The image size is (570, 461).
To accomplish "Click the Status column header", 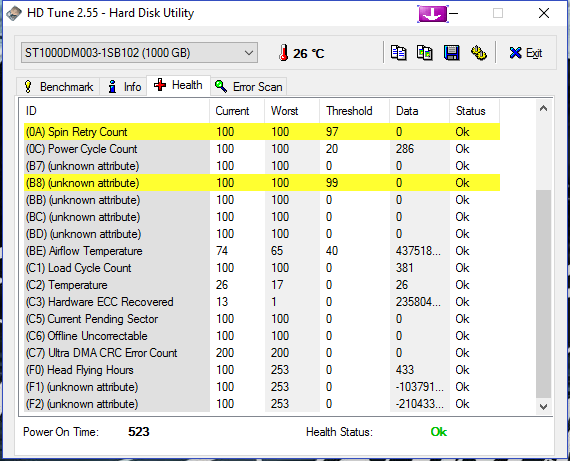I will coord(475,111).
